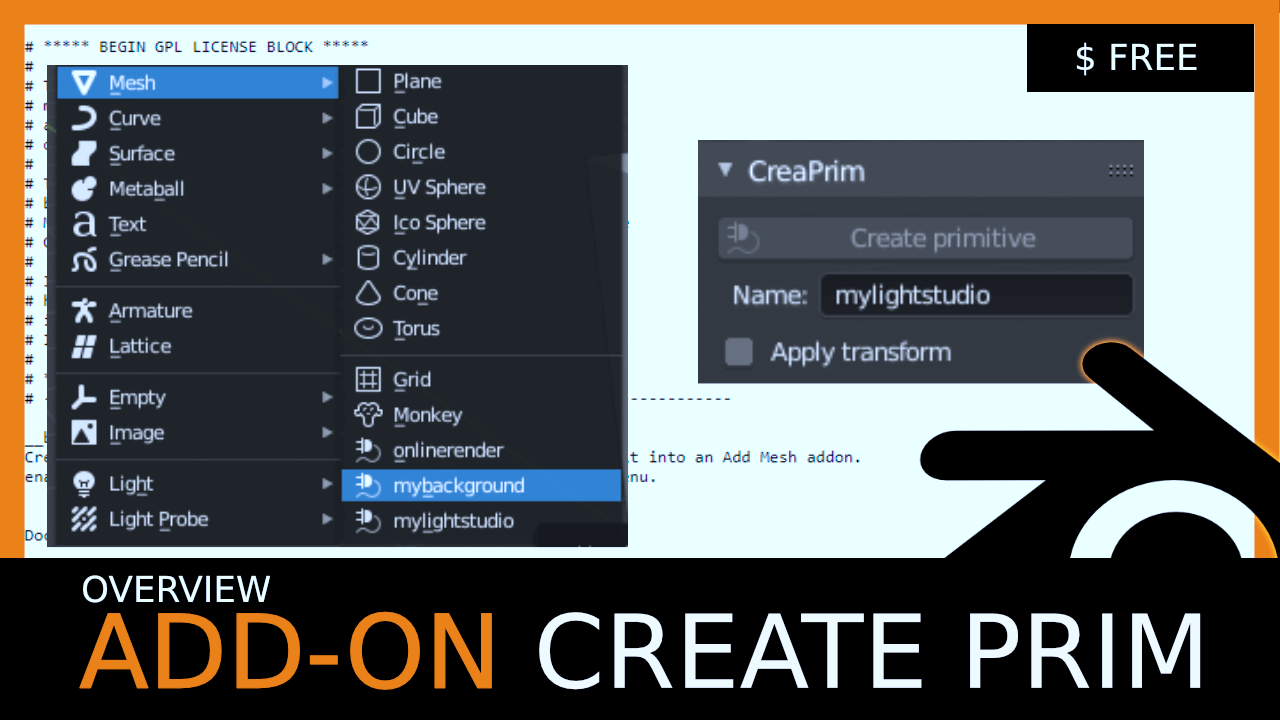Click inside the Name field showing mylightstudio
Viewport: 1280px width, 720px height.
pos(976,295)
